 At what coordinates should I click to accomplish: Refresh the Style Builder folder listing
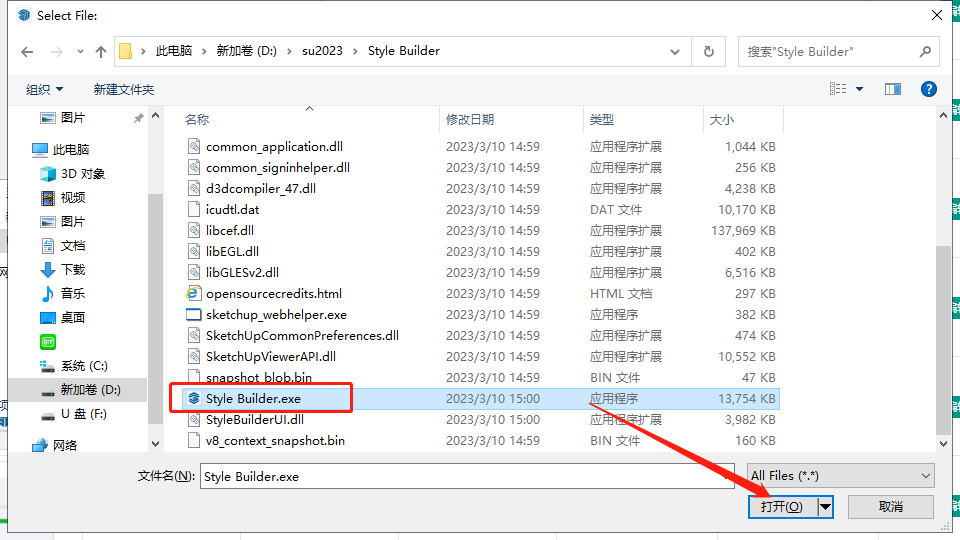click(709, 51)
